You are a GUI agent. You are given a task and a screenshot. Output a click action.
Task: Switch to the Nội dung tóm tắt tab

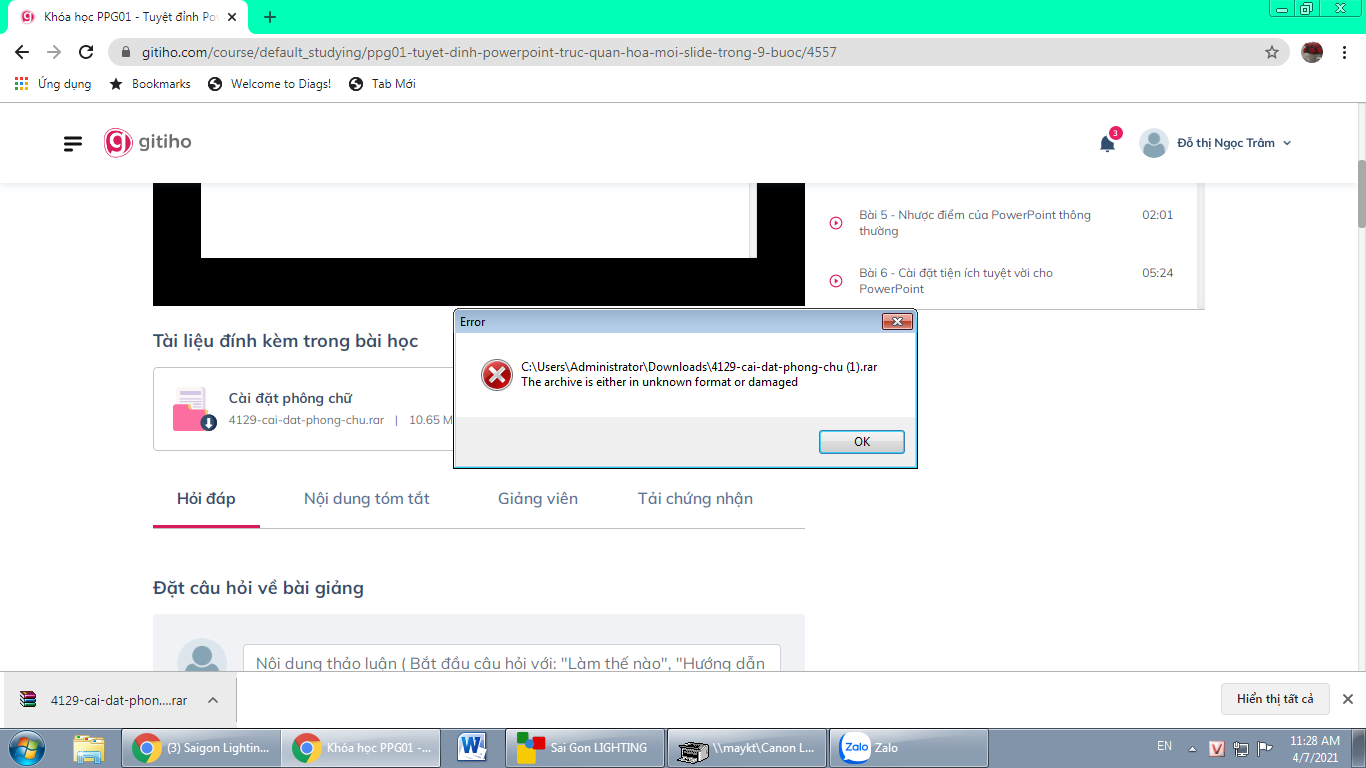tap(367, 498)
